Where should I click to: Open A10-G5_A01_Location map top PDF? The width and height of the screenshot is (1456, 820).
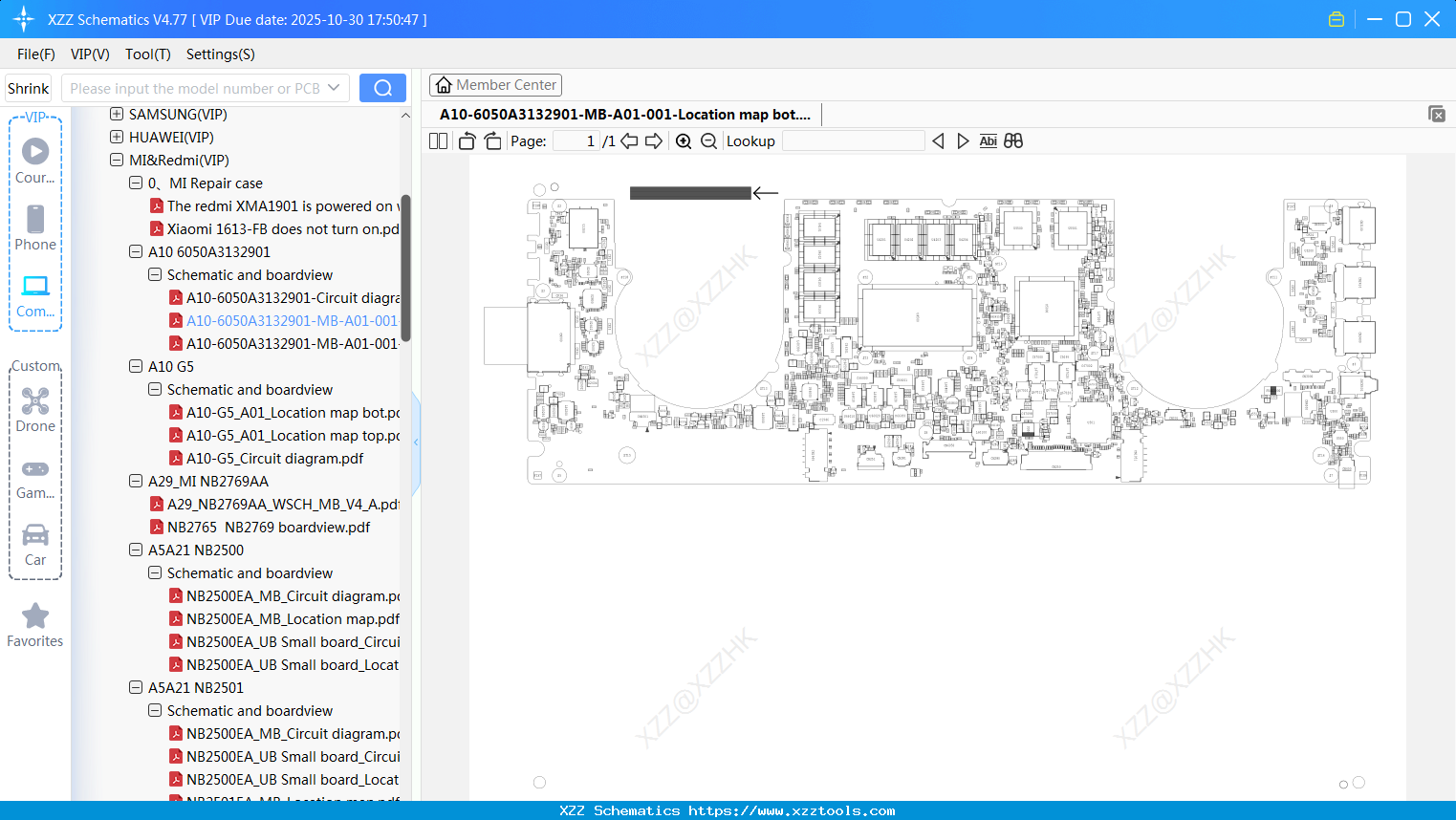click(x=285, y=436)
